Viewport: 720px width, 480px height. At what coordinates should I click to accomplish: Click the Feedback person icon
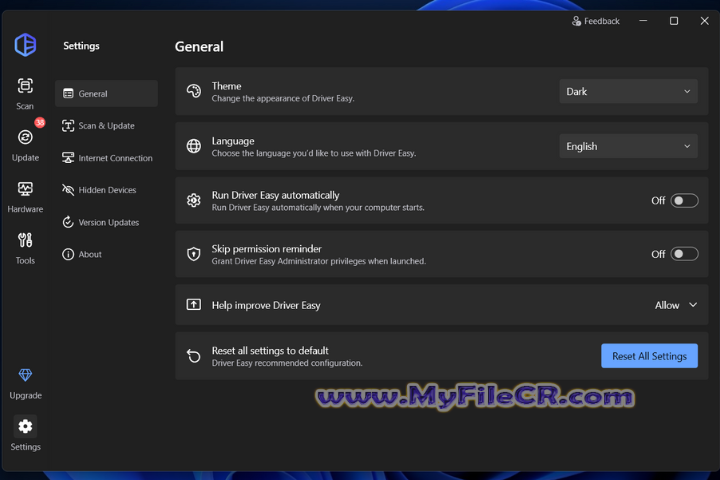(576, 21)
